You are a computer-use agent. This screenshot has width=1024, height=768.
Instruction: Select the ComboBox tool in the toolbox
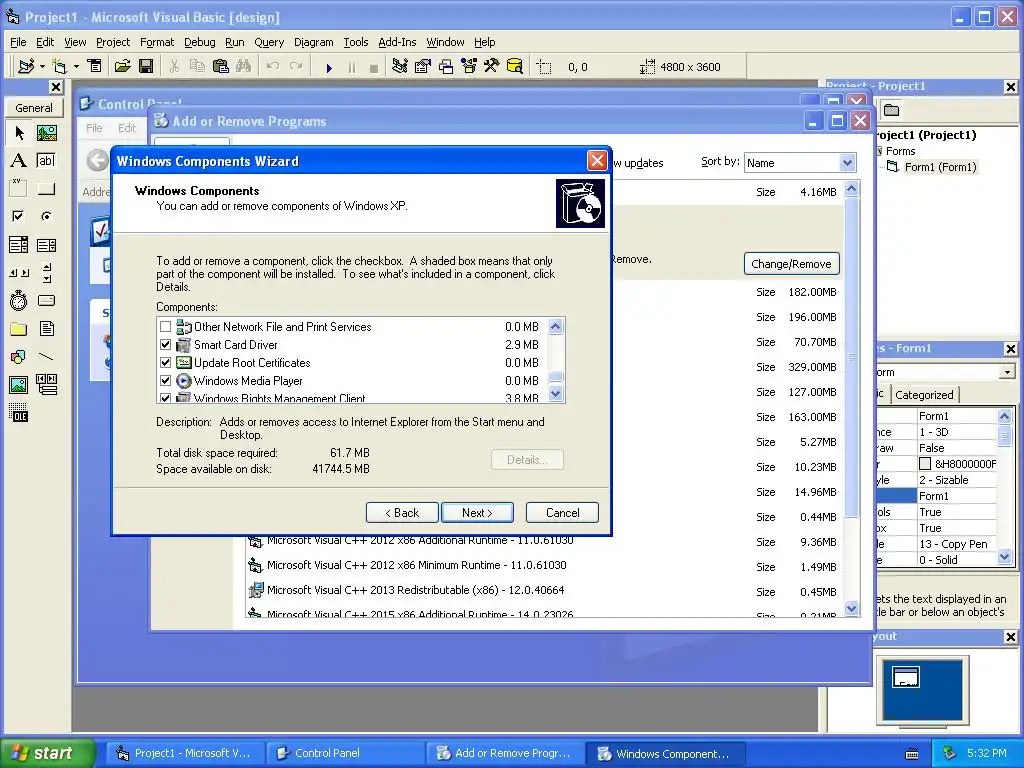tap(19, 245)
